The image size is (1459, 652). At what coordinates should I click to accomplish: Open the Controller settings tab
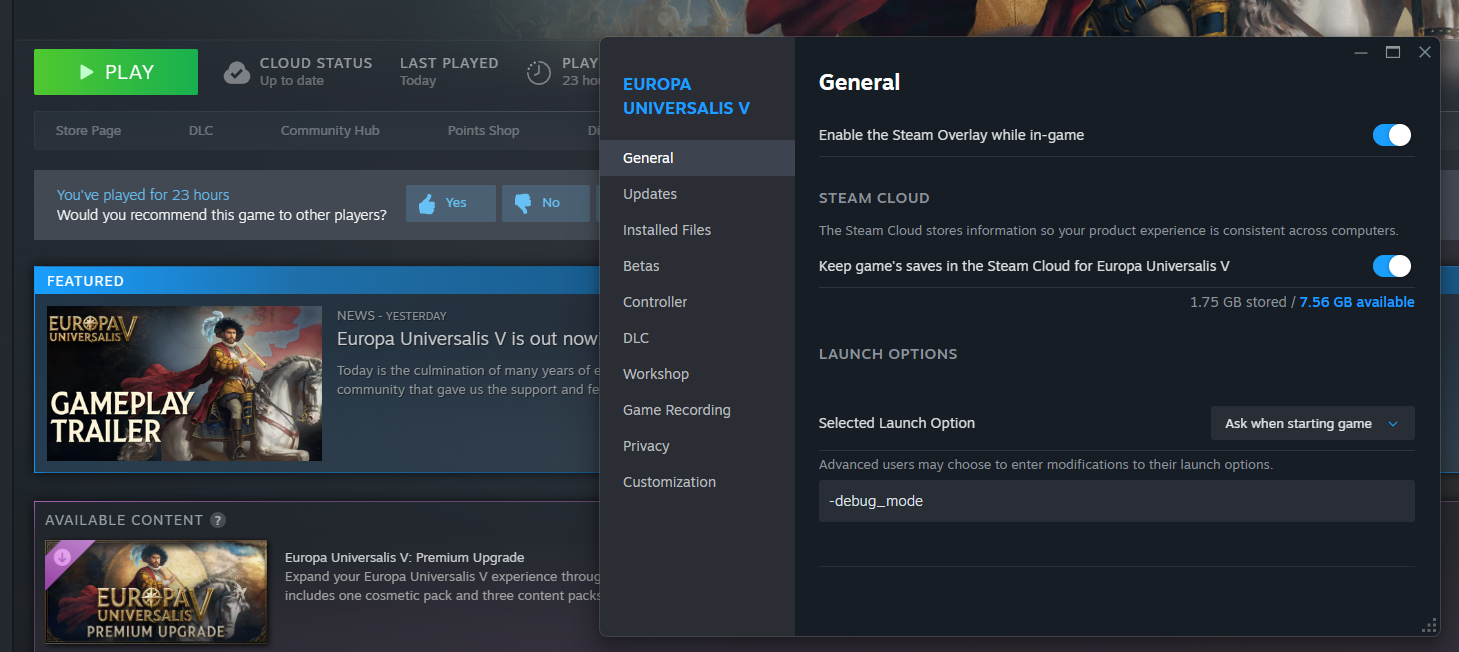697,302
